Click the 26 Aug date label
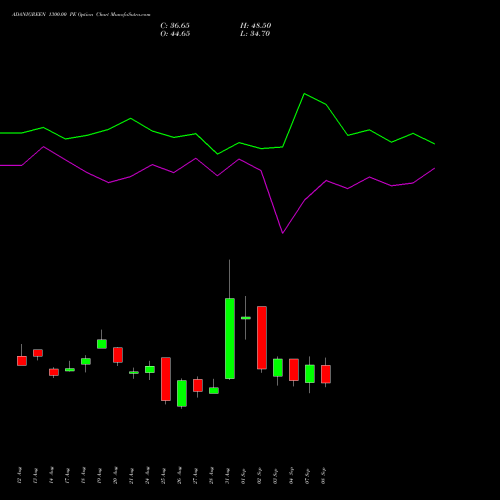 [x=179, y=475]
